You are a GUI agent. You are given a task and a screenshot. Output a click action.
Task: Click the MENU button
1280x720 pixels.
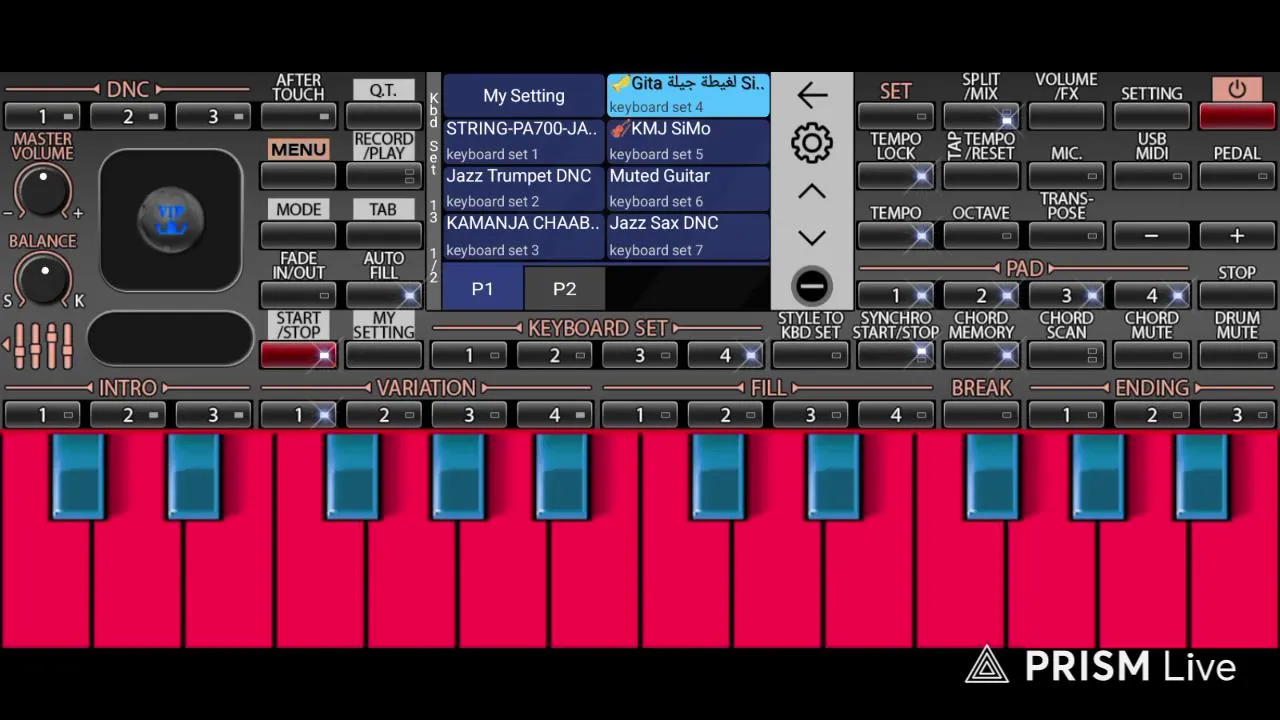click(298, 176)
